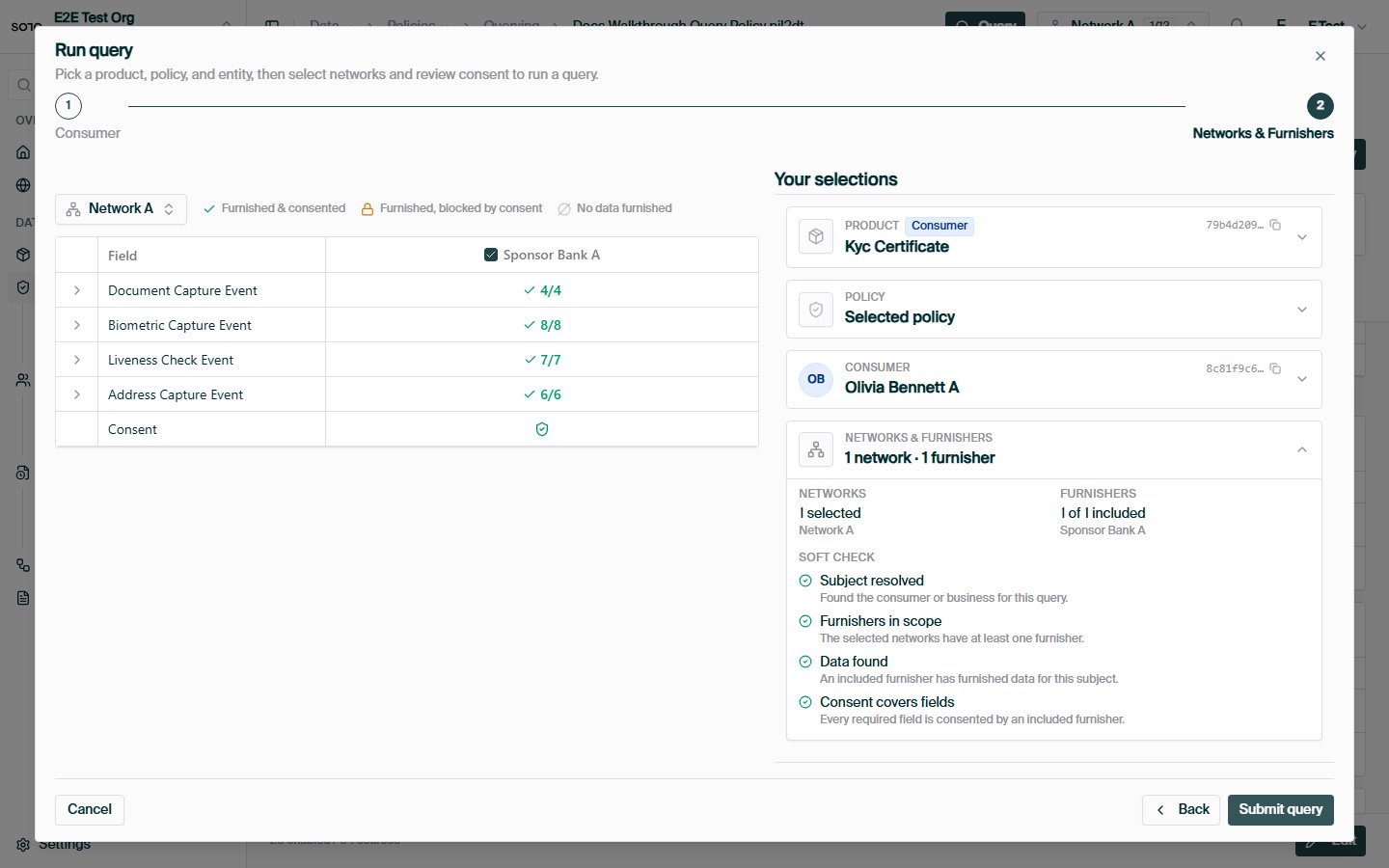Click the Consent field row label

(132, 429)
